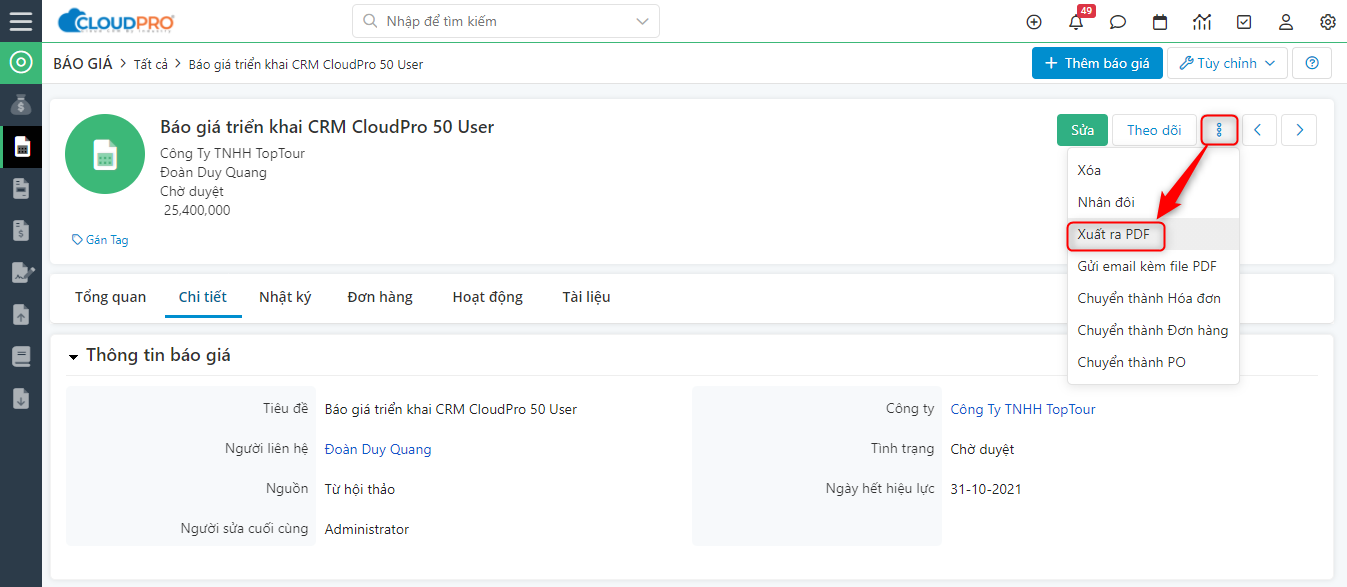
Task: Go to previous record with left chevron
Action: pyautogui.click(x=1259, y=130)
